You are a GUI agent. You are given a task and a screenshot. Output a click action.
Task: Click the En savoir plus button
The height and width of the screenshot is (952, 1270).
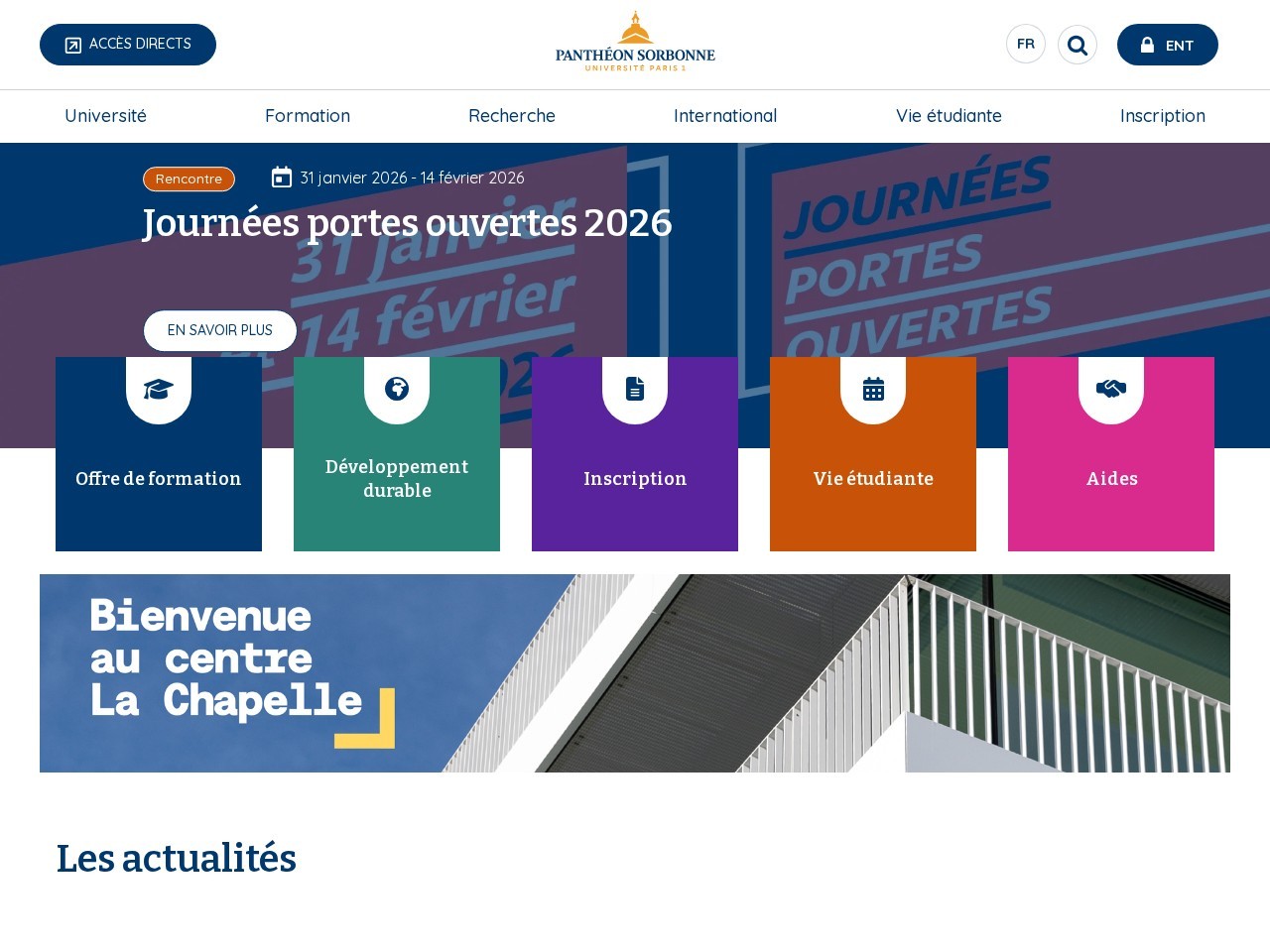coord(220,330)
